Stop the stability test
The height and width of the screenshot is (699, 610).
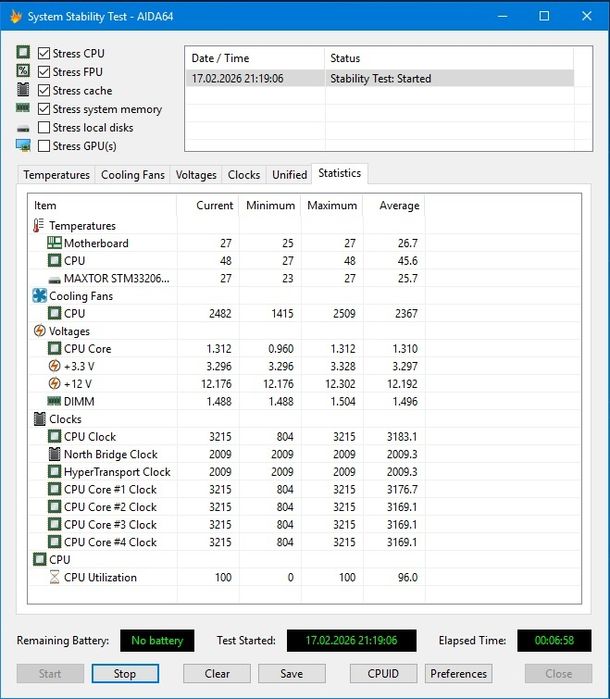coord(125,674)
